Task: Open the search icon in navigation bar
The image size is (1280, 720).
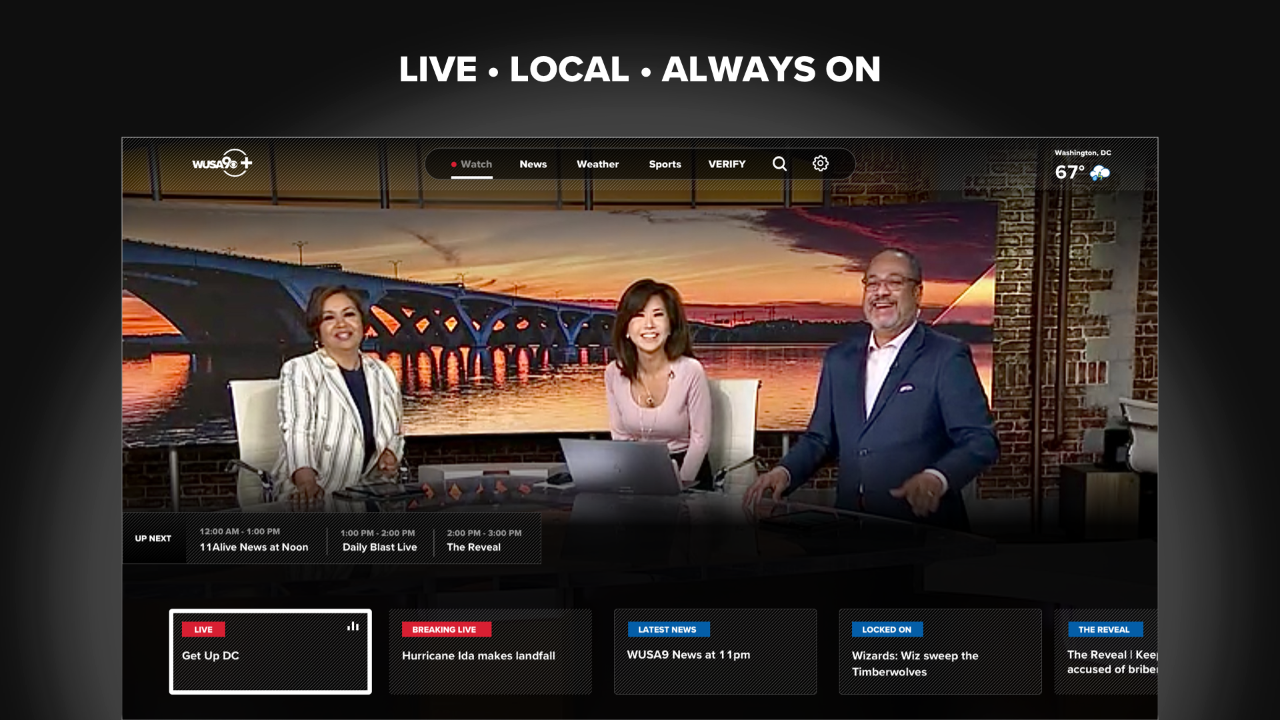Action: [x=779, y=163]
